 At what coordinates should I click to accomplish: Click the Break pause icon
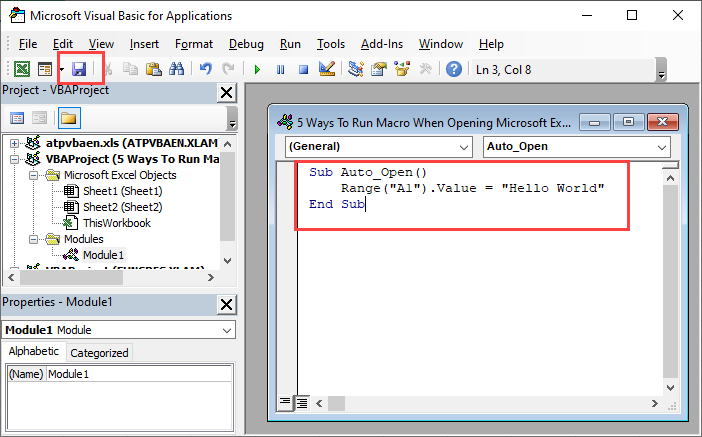tap(280, 69)
